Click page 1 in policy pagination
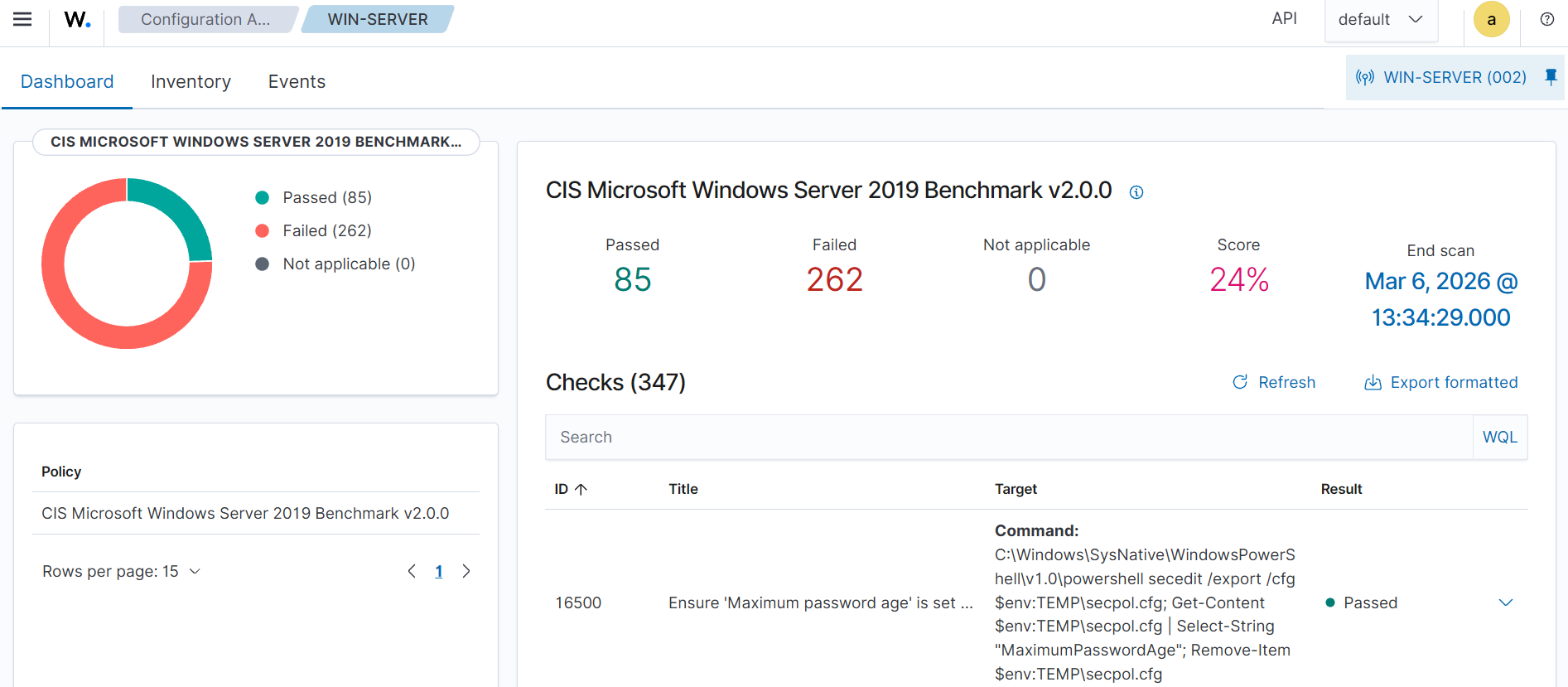This screenshot has height=687, width=1568. click(439, 571)
